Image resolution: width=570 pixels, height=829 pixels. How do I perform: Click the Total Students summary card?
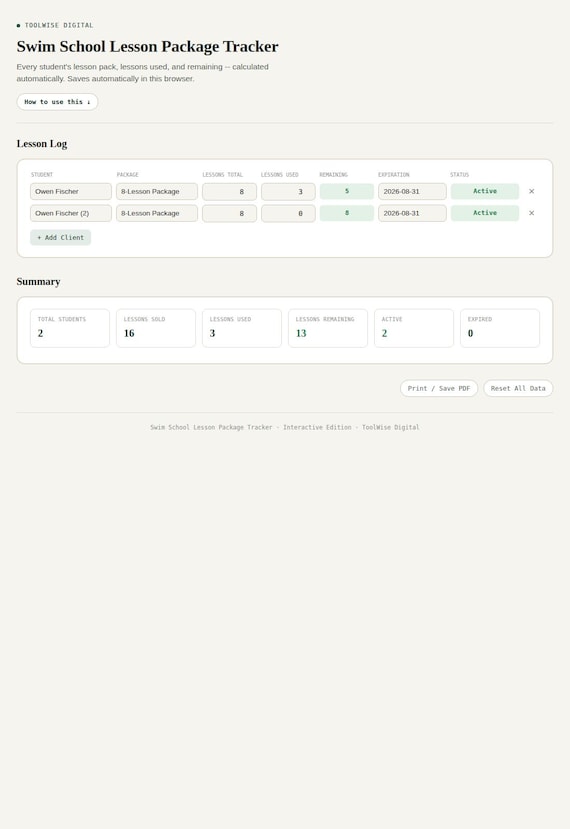tap(70, 328)
